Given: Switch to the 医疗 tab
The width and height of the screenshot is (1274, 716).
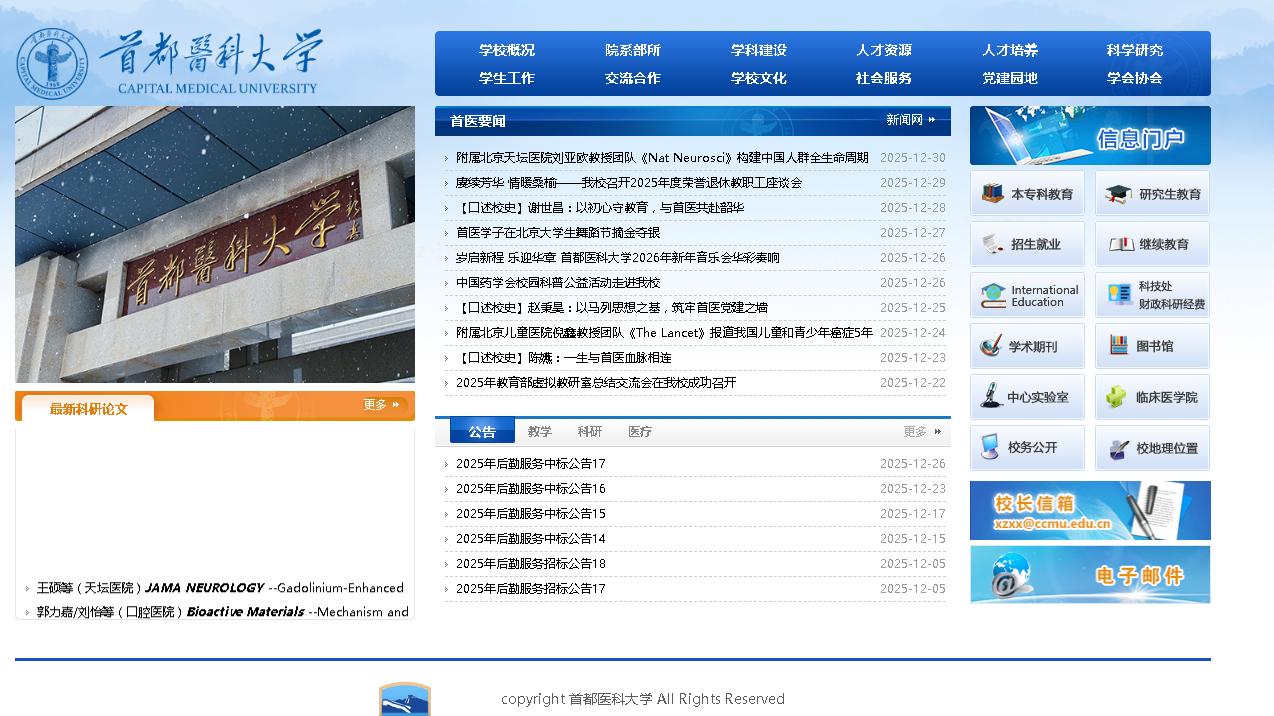Looking at the screenshot, I should 640,431.
